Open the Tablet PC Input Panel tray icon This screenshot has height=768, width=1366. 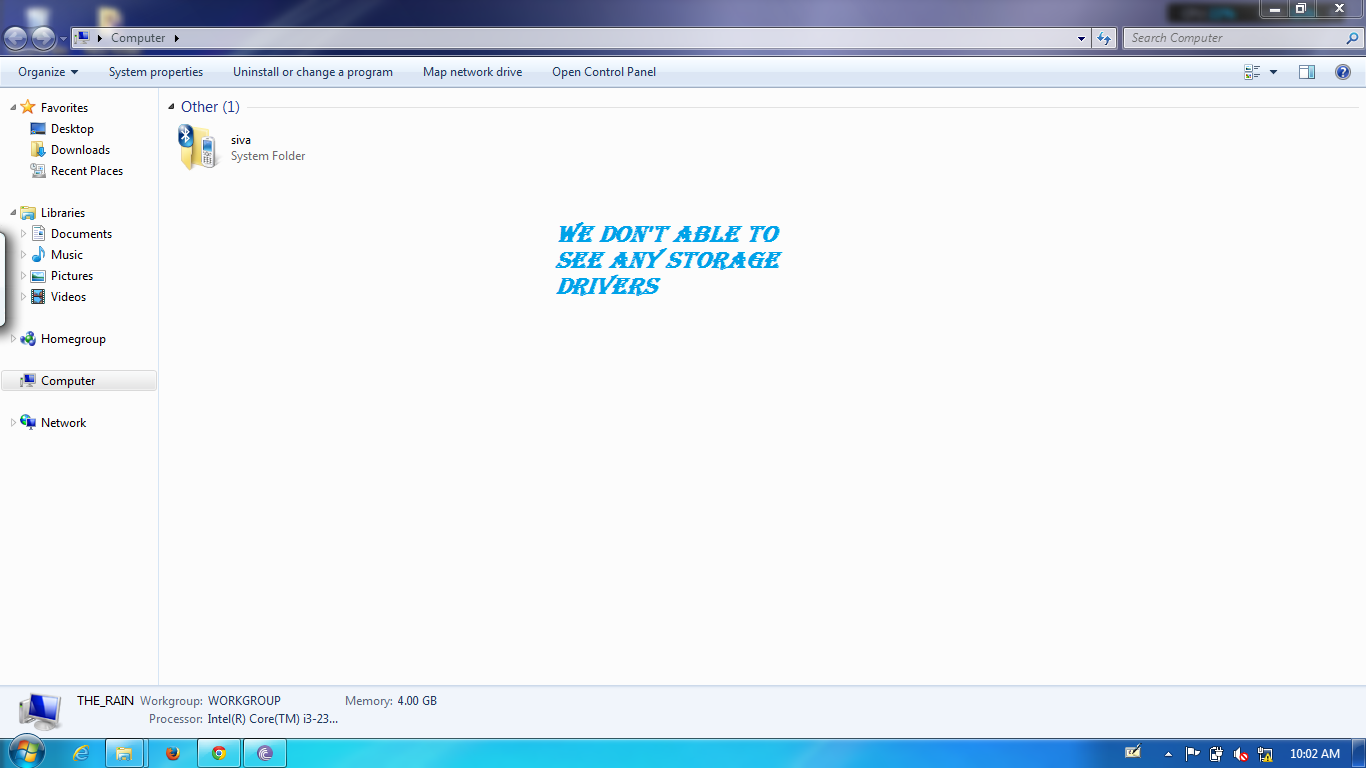coord(1133,753)
